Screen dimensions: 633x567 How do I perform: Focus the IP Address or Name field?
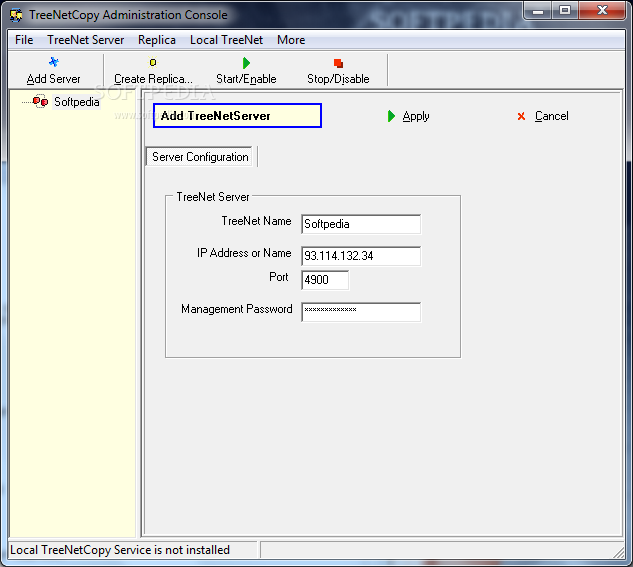pos(361,256)
